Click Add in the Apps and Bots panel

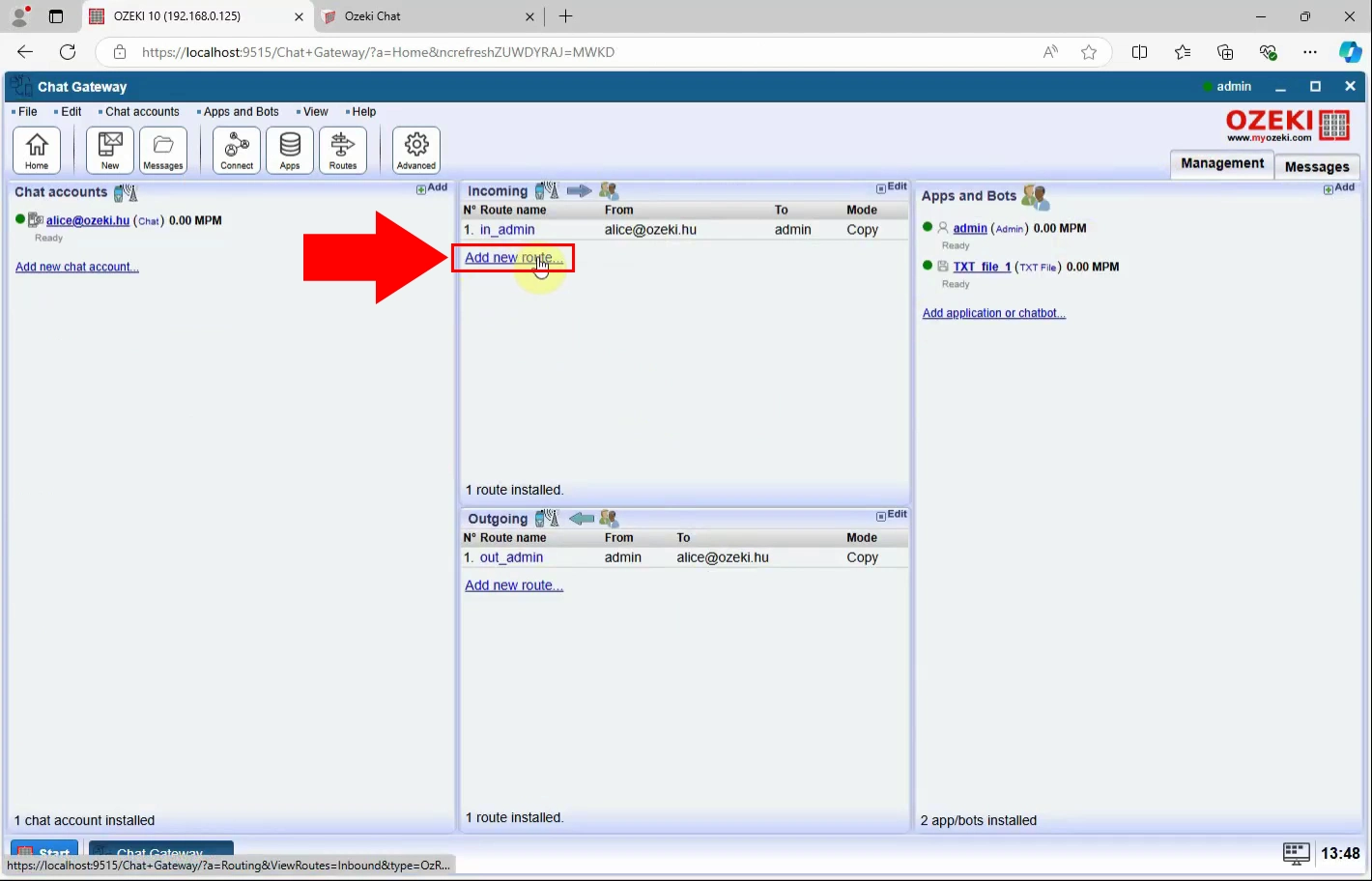(1339, 188)
